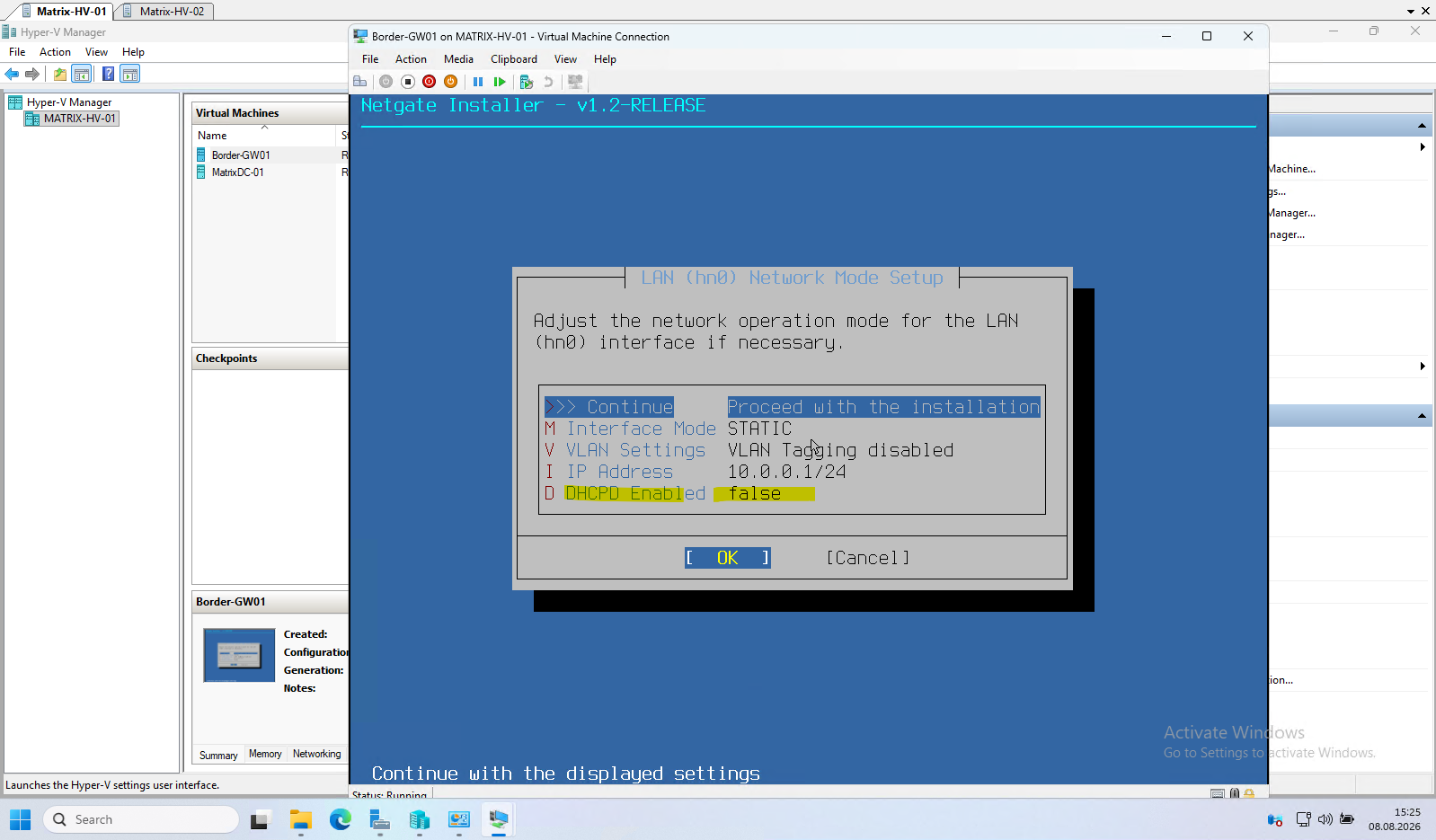
Task: Click the network icon in system tray
Action: [1304, 819]
